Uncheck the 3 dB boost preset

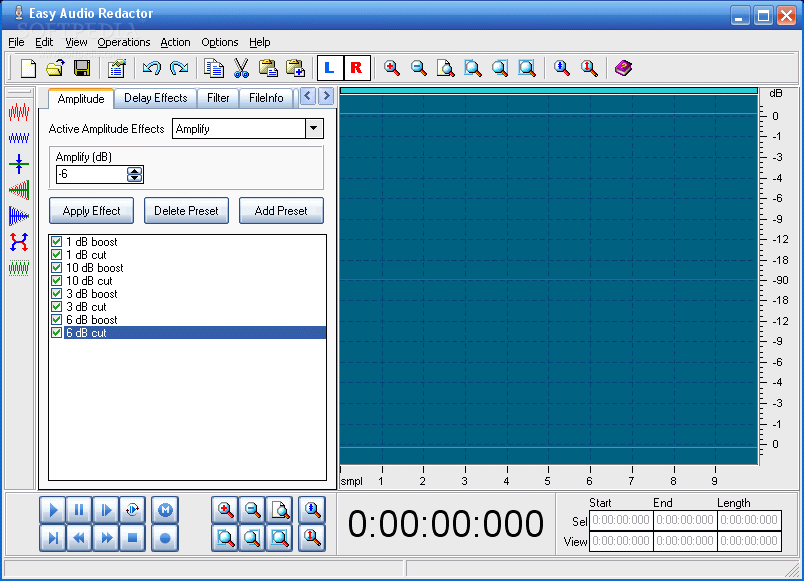pyautogui.click(x=57, y=293)
